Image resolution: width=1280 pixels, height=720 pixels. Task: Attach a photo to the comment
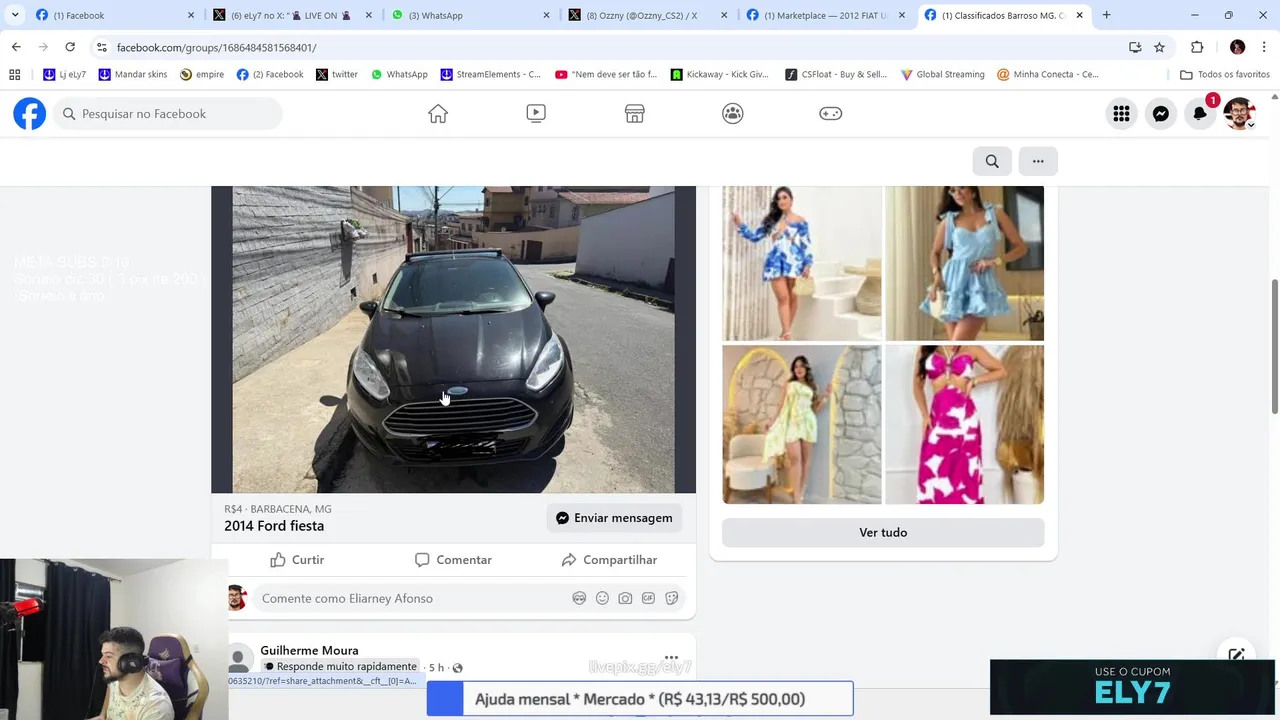click(625, 598)
